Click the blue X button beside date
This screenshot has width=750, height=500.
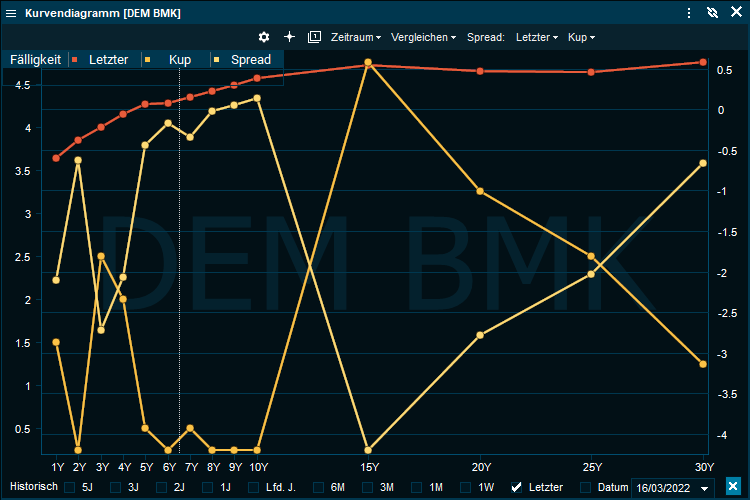click(733, 487)
